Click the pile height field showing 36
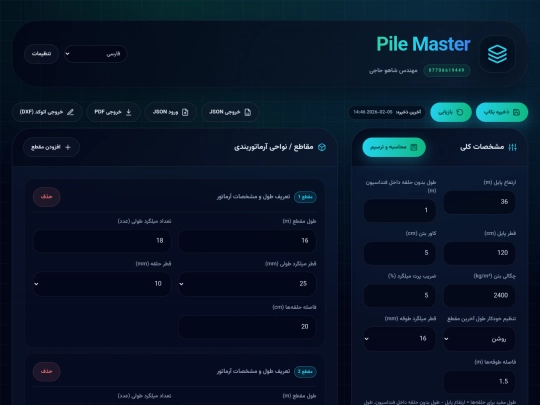Image resolution: width=540 pixels, height=405 pixels. (x=479, y=202)
